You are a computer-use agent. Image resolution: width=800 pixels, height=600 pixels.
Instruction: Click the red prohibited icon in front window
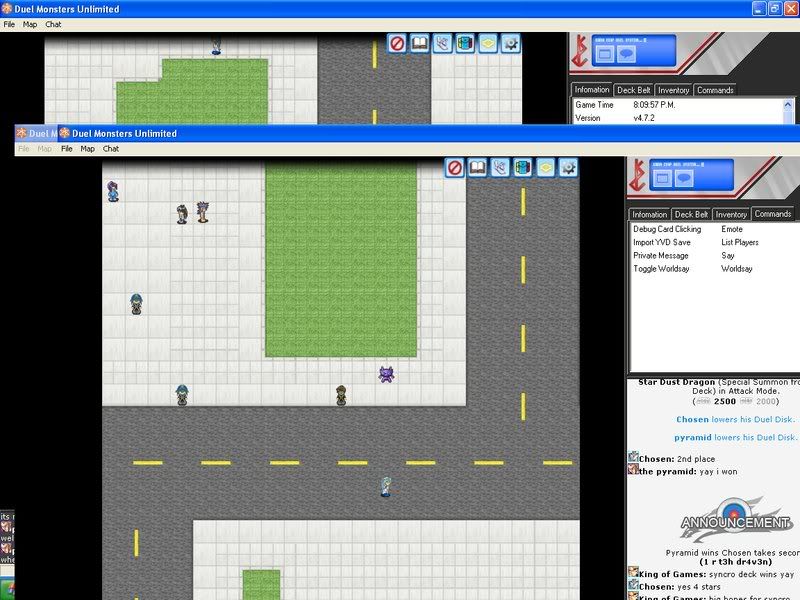point(455,168)
